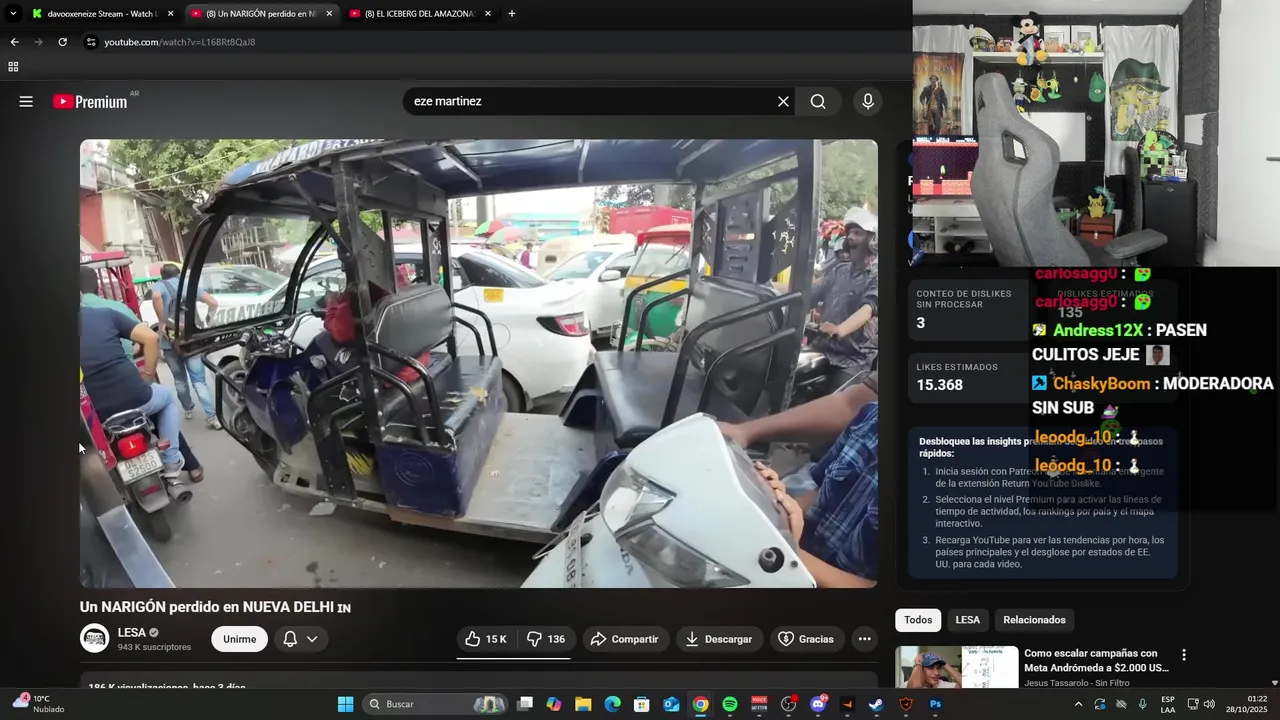The image size is (1280, 720).
Task: Select the Relacionados filter chip
Action: click(1034, 620)
